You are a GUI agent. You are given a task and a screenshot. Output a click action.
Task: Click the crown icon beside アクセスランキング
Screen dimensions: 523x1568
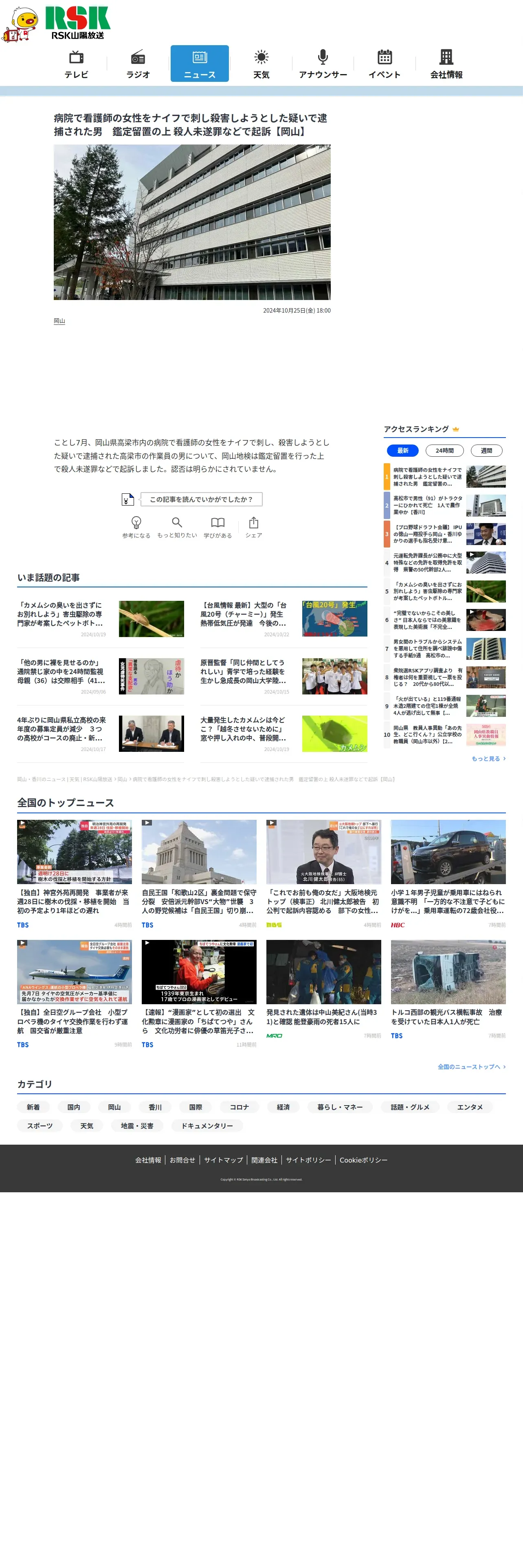point(455,429)
